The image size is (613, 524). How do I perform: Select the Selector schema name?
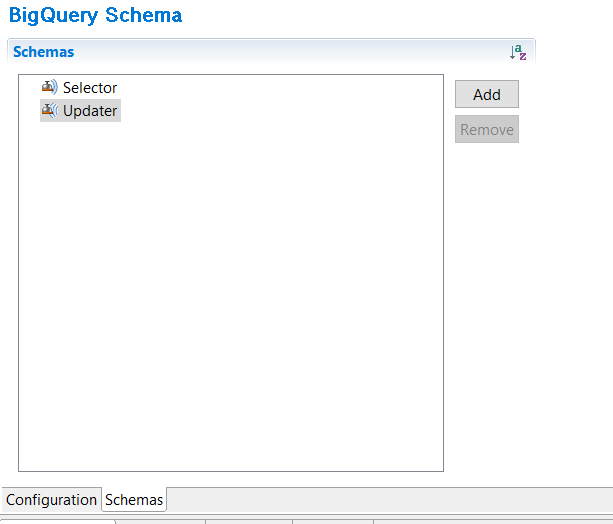coord(90,88)
